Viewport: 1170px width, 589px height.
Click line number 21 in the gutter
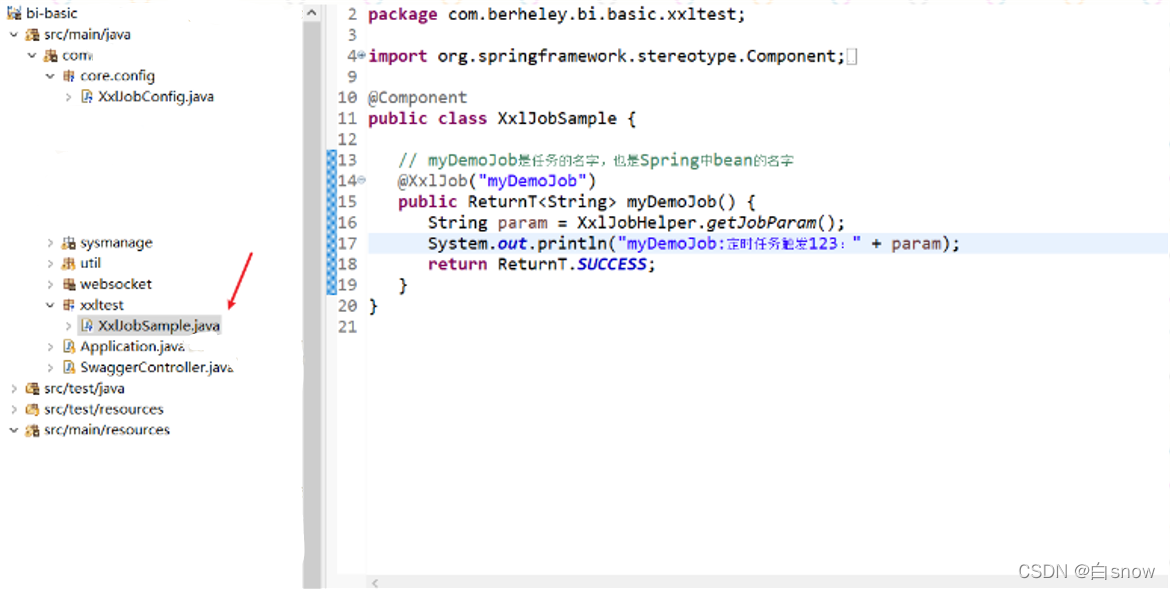pos(348,326)
